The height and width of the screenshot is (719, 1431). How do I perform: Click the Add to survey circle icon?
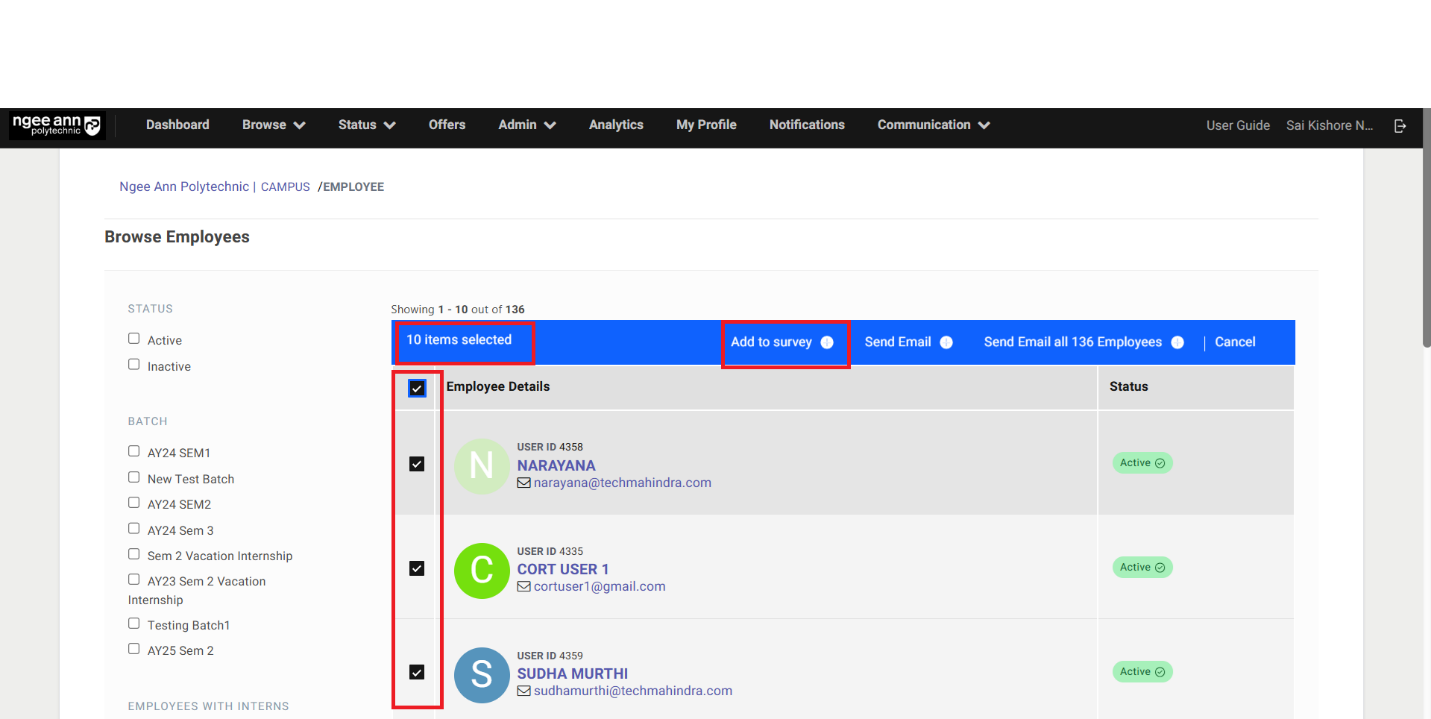tap(827, 342)
